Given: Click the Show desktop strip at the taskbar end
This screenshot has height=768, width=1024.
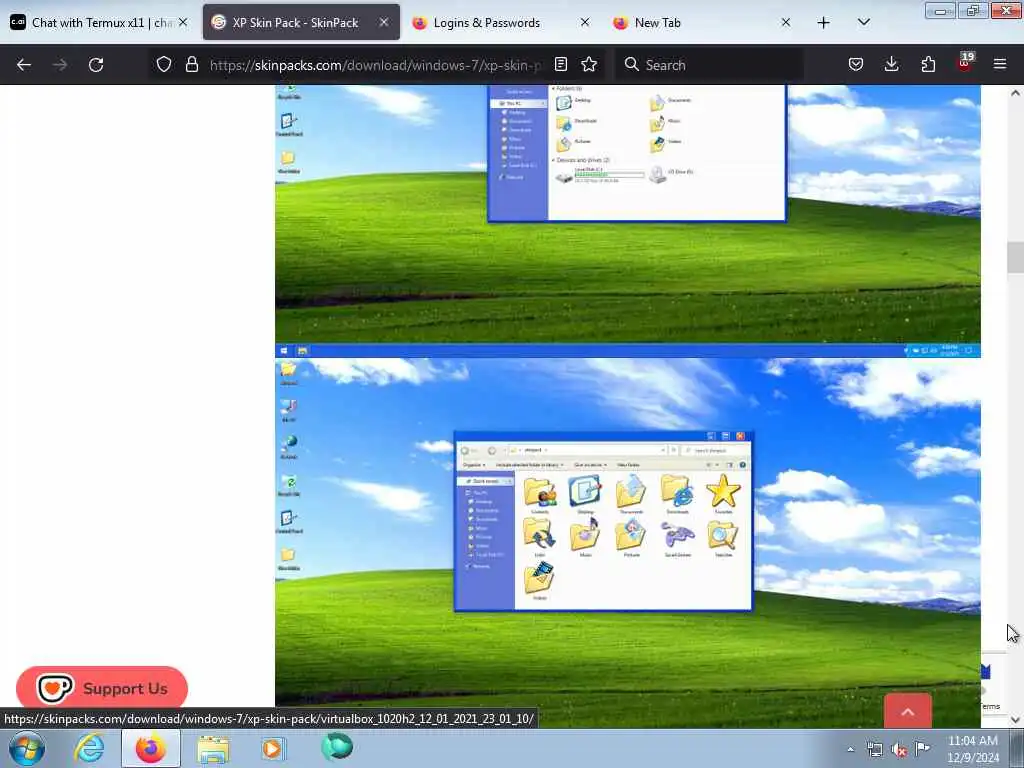Looking at the screenshot, I should (x=1017, y=749).
